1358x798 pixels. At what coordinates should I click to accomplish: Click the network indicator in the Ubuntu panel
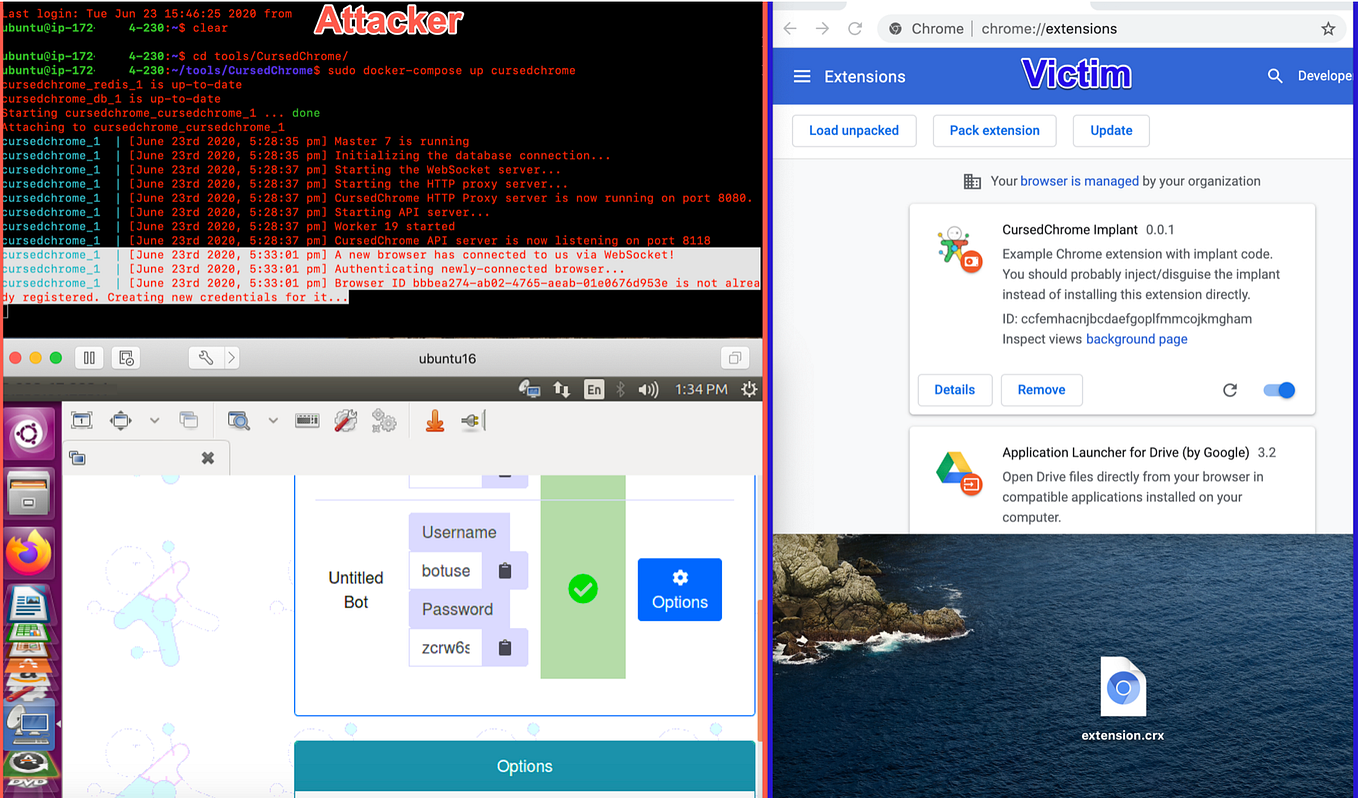(x=562, y=389)
